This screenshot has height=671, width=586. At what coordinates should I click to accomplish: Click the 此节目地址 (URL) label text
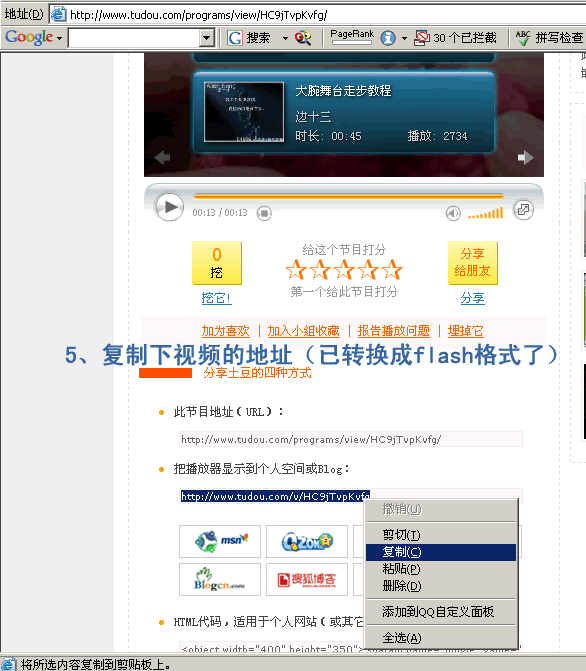tap(228, 412)
